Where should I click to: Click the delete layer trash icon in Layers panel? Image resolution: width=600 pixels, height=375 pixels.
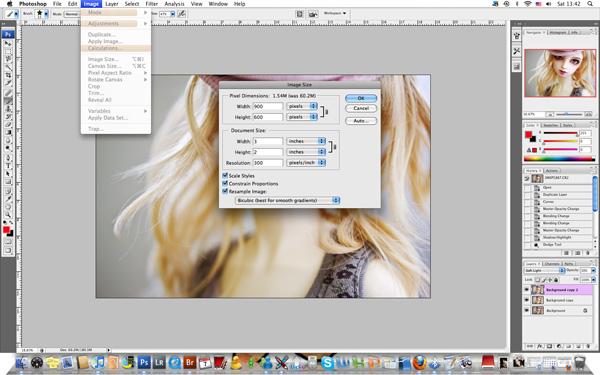[x=588, y=346]
